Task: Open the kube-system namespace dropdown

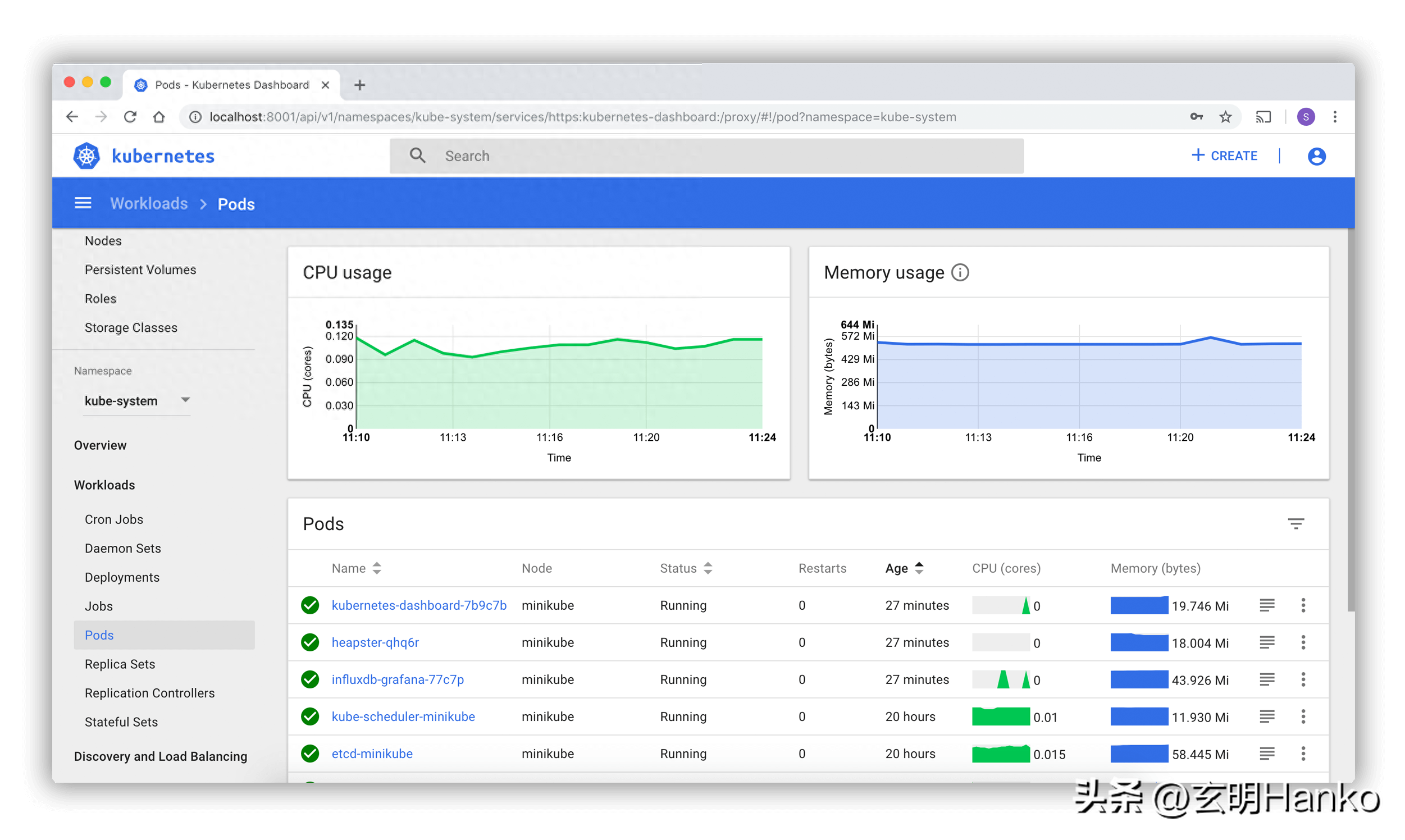Action: point(136,401)
